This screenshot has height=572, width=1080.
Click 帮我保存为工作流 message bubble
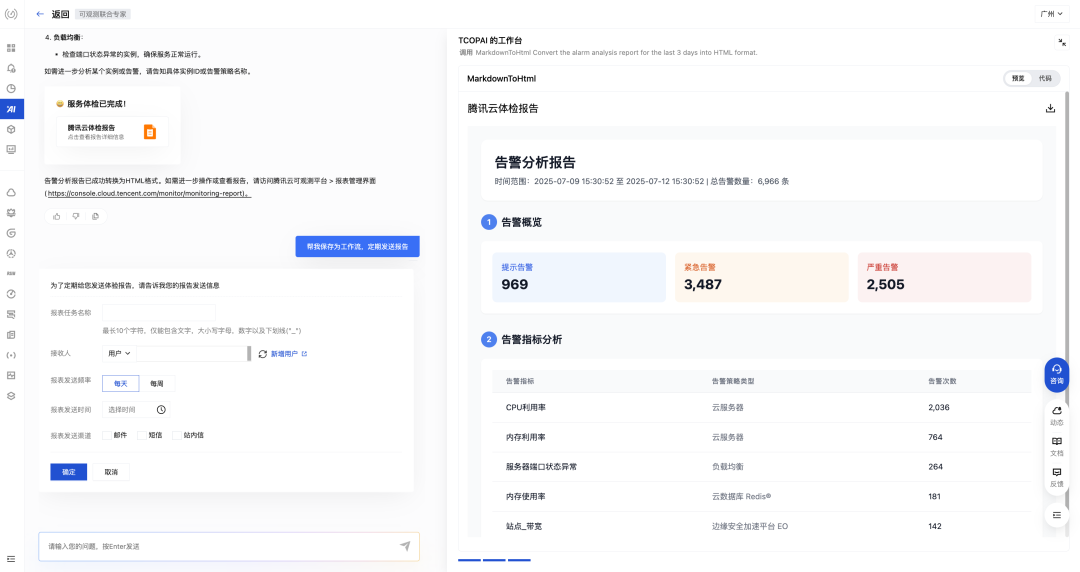click(x=357, y=247)
